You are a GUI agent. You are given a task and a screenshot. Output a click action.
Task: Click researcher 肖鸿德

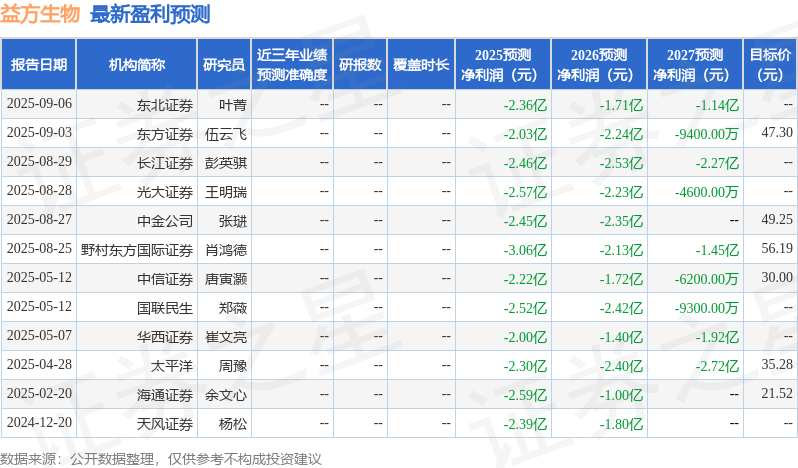(226, 250)
